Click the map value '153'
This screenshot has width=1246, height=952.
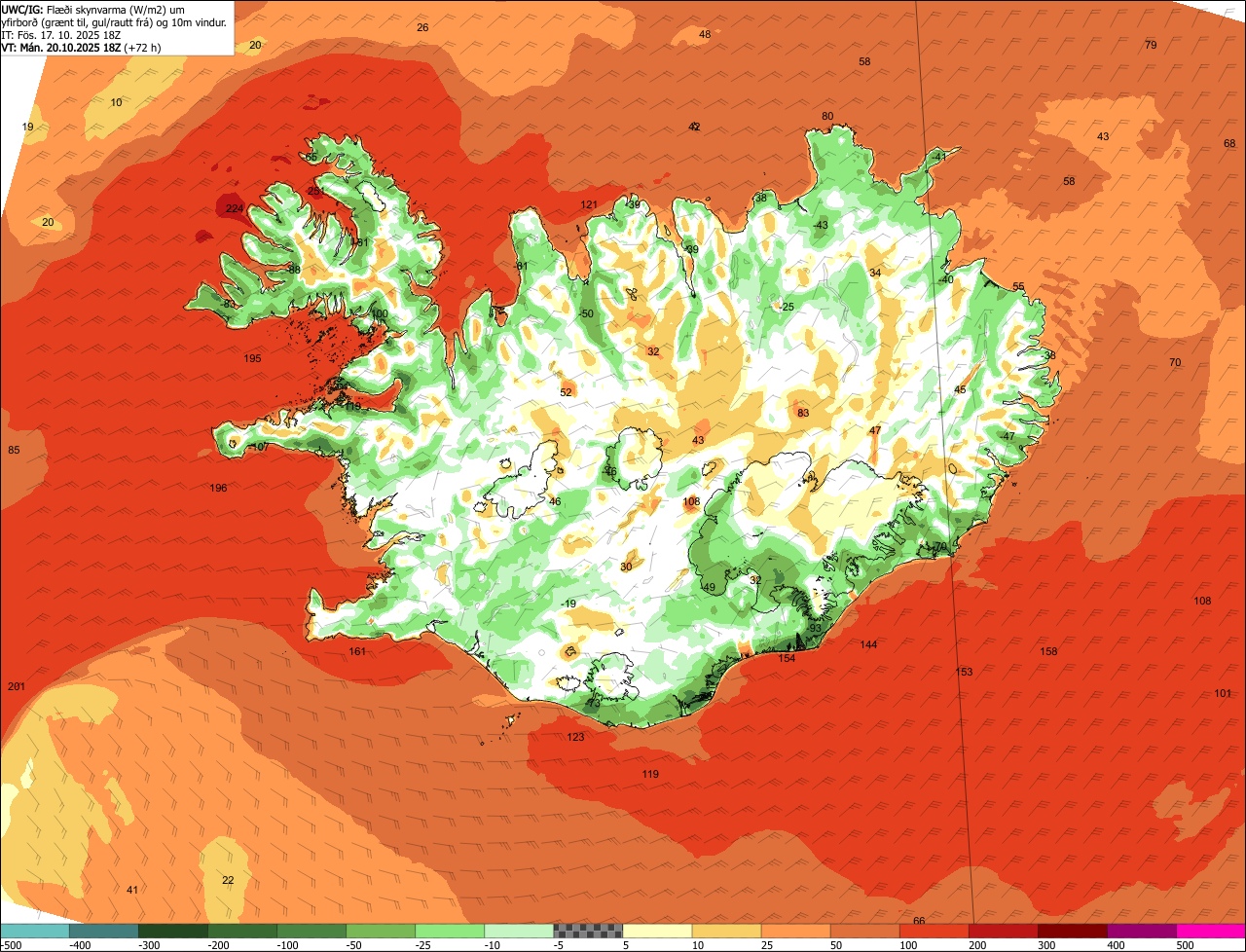click(964, 672)
